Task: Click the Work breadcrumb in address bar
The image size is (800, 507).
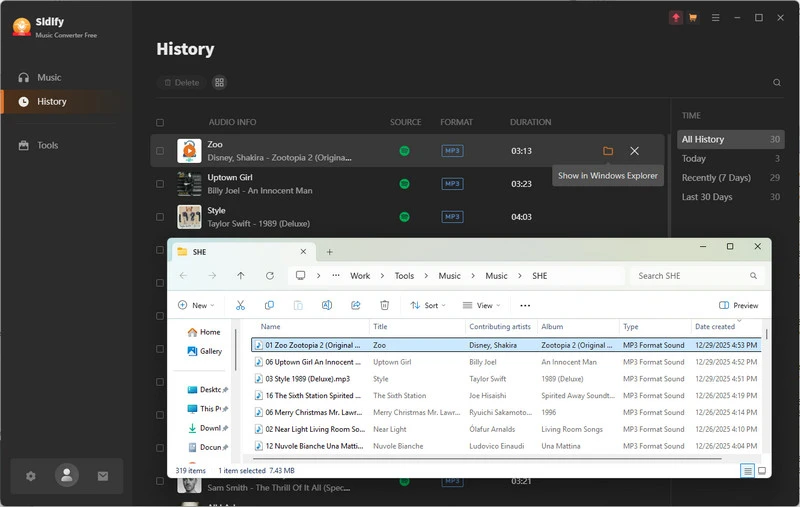Action: point(360,275)
